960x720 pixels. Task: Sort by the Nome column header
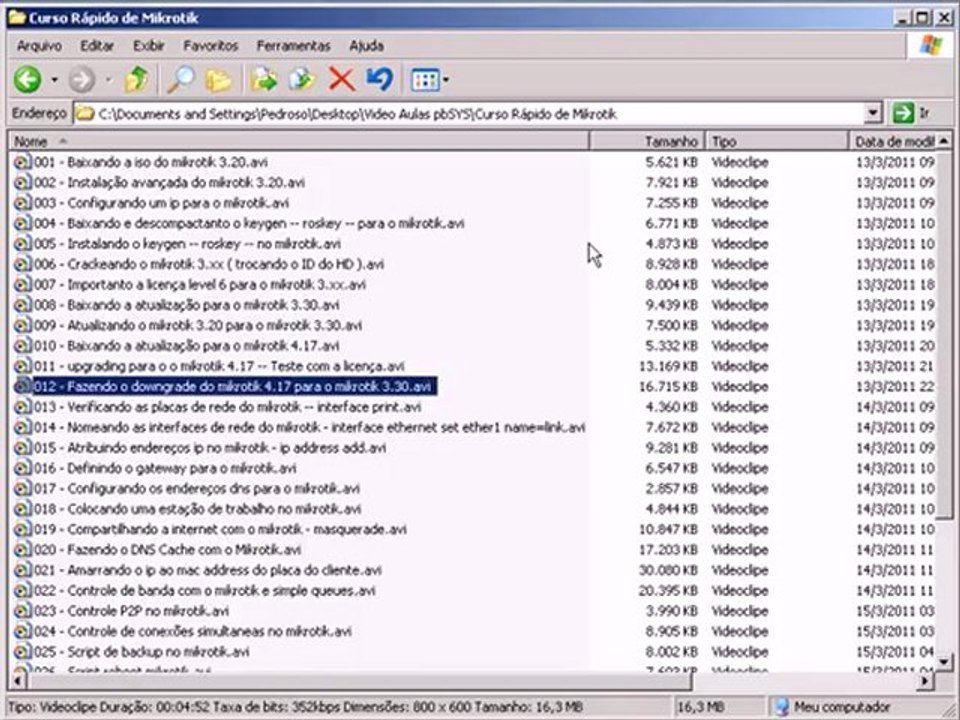(299, 141)
